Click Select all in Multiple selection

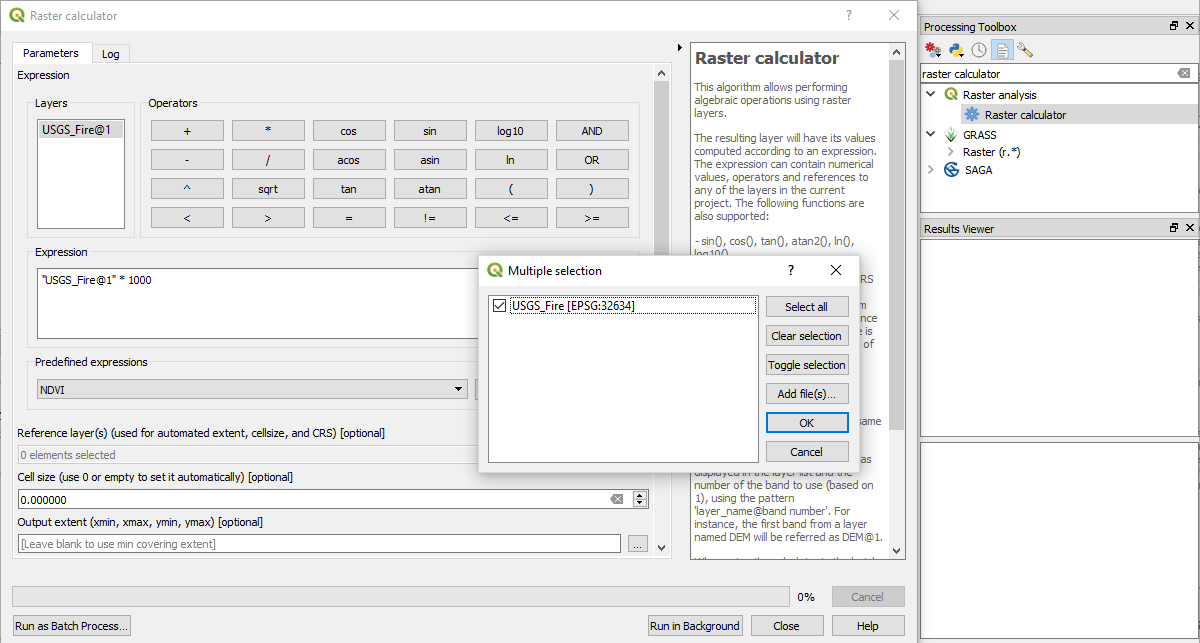coord(807,306)
